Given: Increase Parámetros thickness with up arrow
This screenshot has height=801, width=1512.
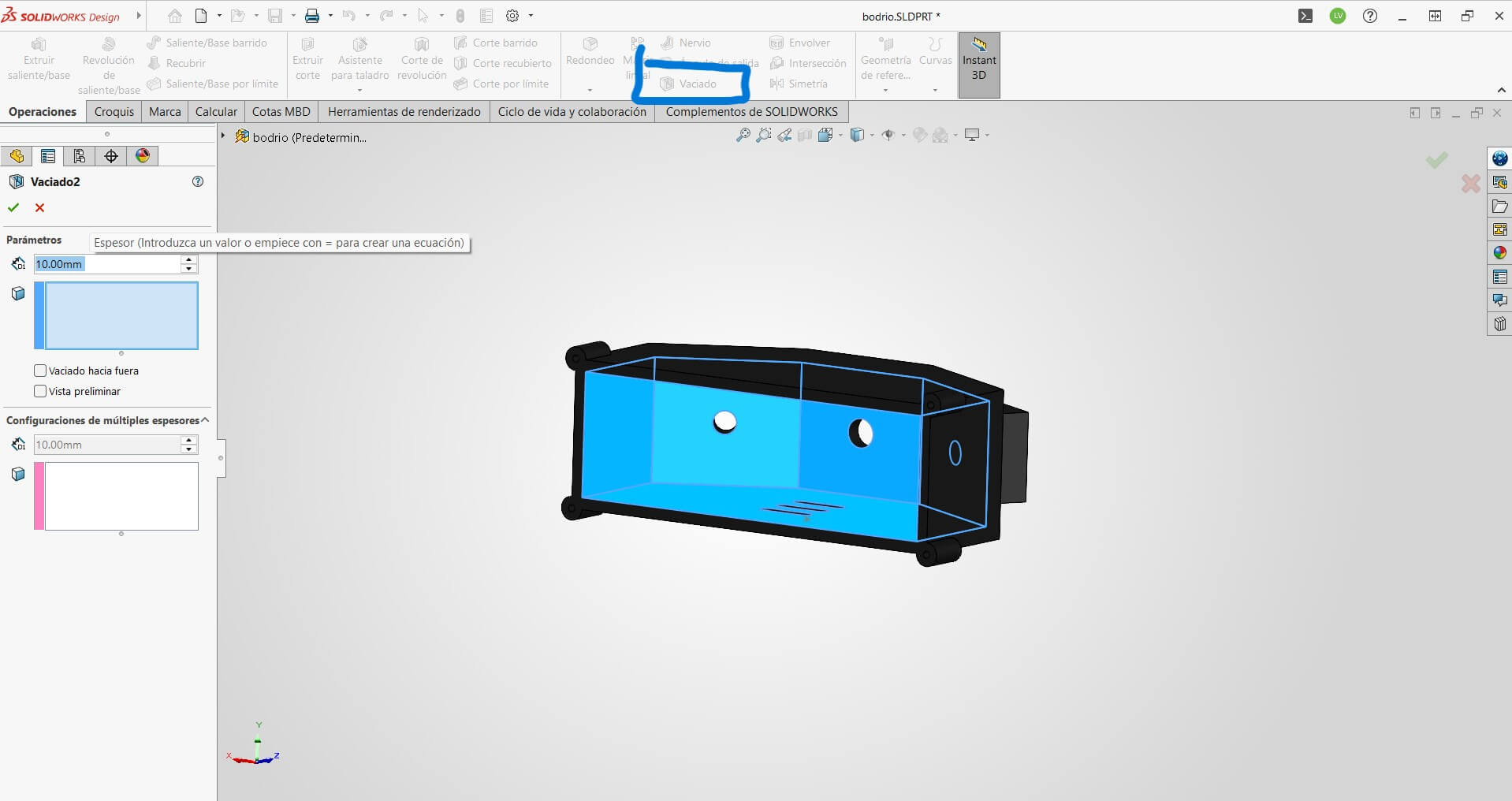Looking at the screenshot, I should tap(189, 259).
